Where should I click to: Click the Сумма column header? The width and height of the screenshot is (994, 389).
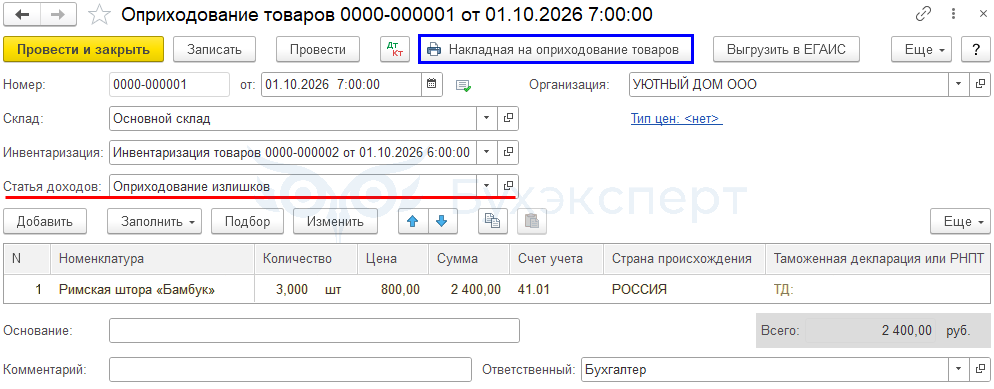point(468,258)
